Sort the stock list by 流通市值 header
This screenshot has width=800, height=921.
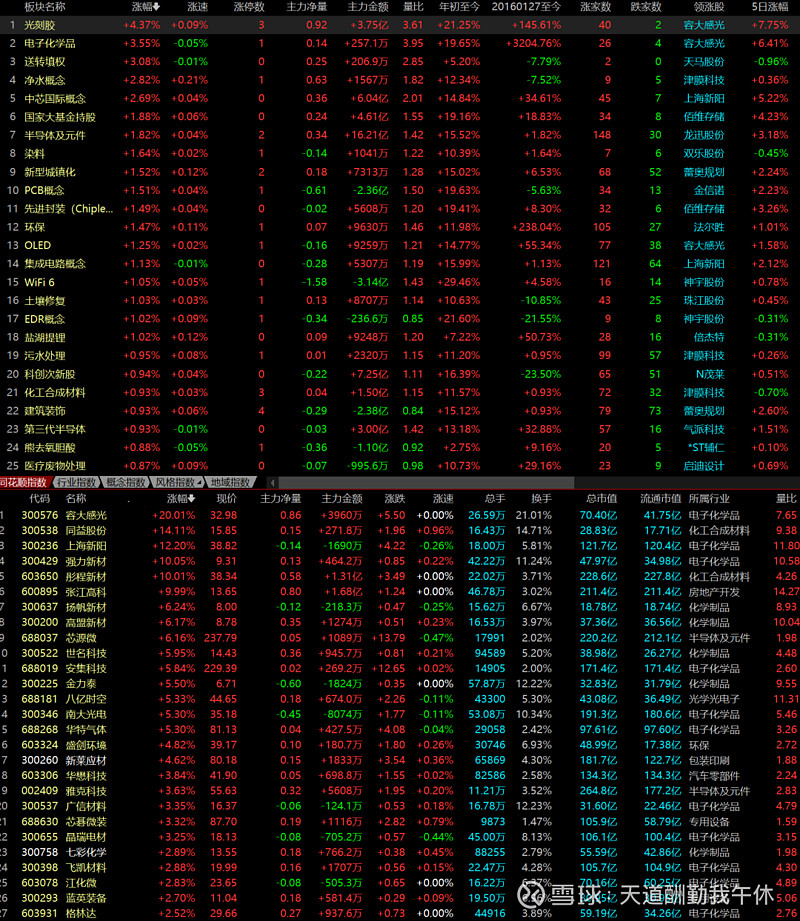[x=660, y=499]
